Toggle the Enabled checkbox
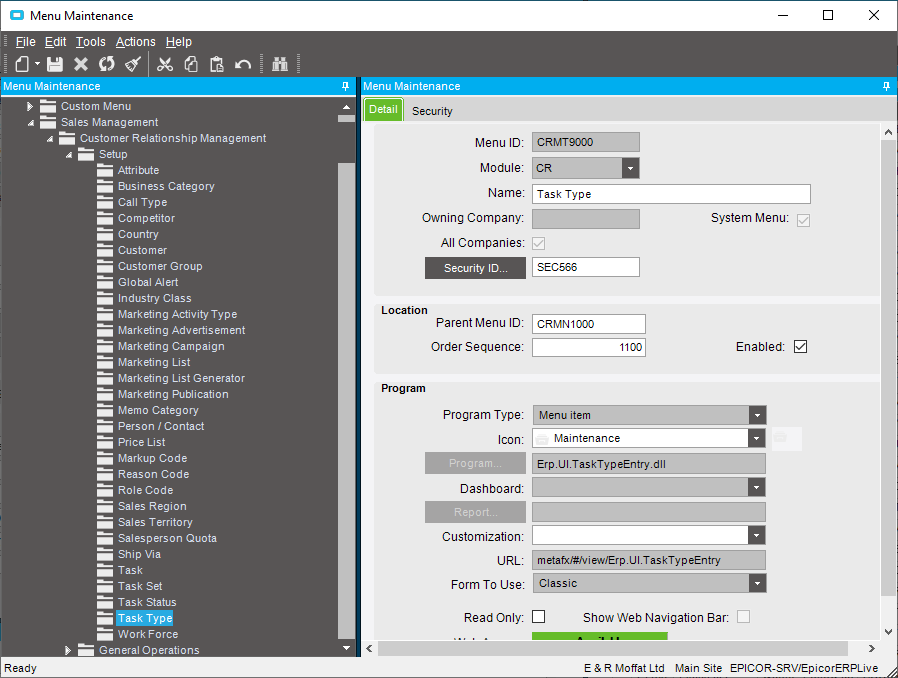898x678 pixels. click(x=800, y=346)
